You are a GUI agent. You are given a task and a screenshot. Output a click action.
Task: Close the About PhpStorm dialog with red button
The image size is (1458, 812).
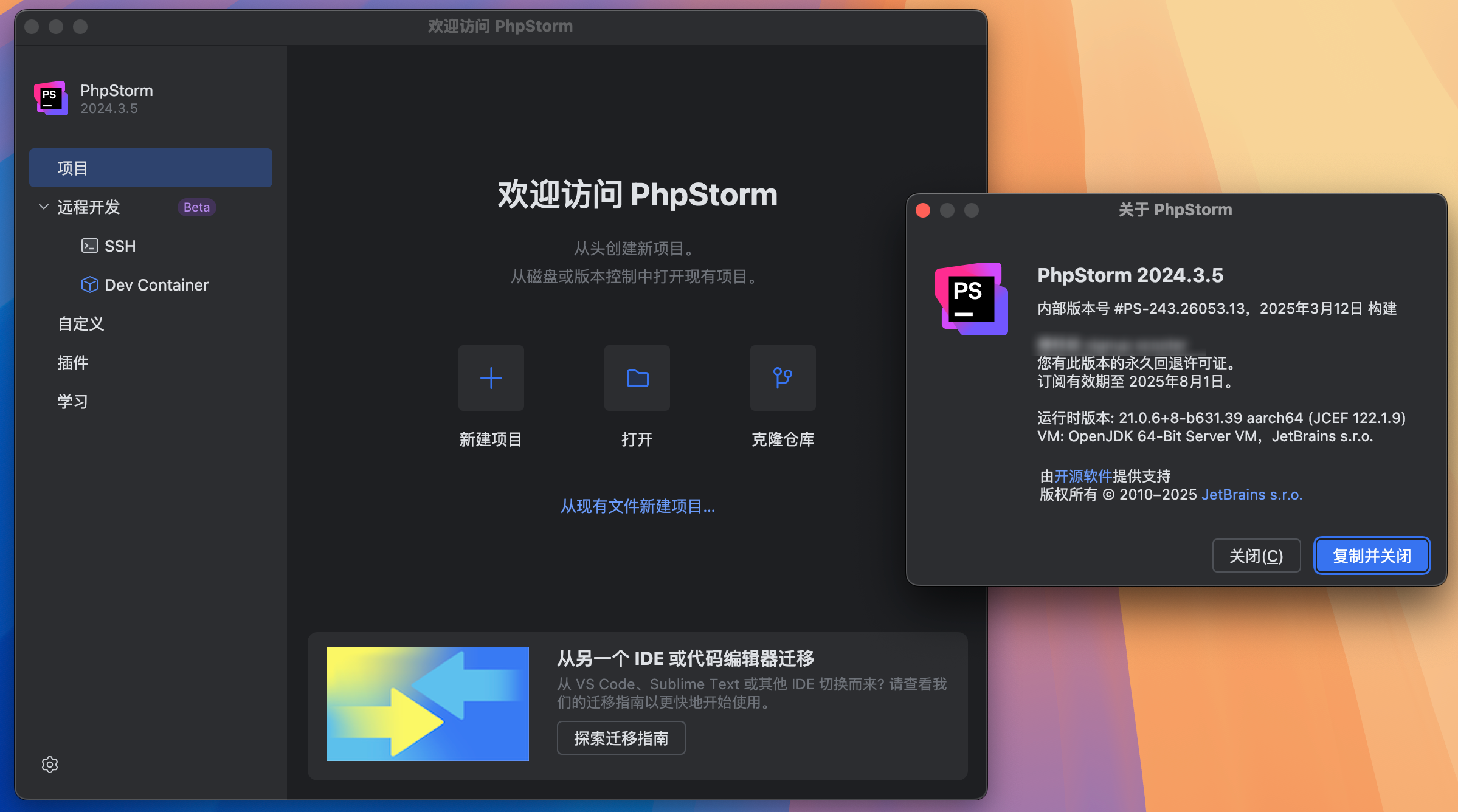(x=923, y=210)
